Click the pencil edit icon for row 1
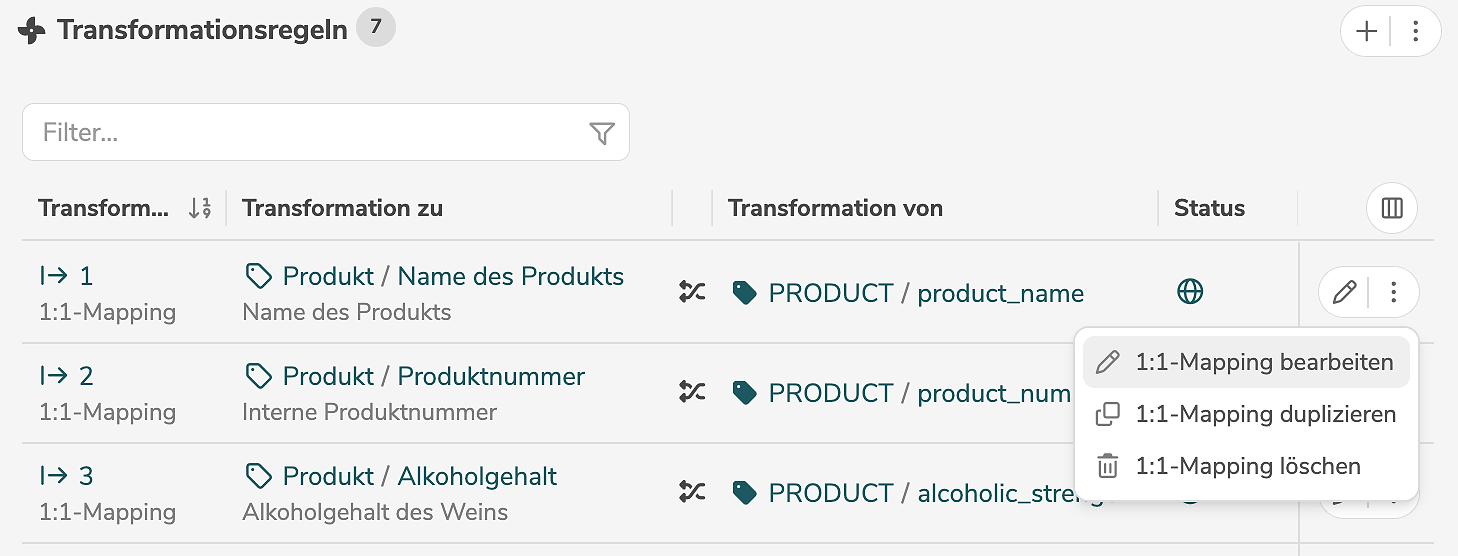The image size is (1458, 556). coord(1345,292)
